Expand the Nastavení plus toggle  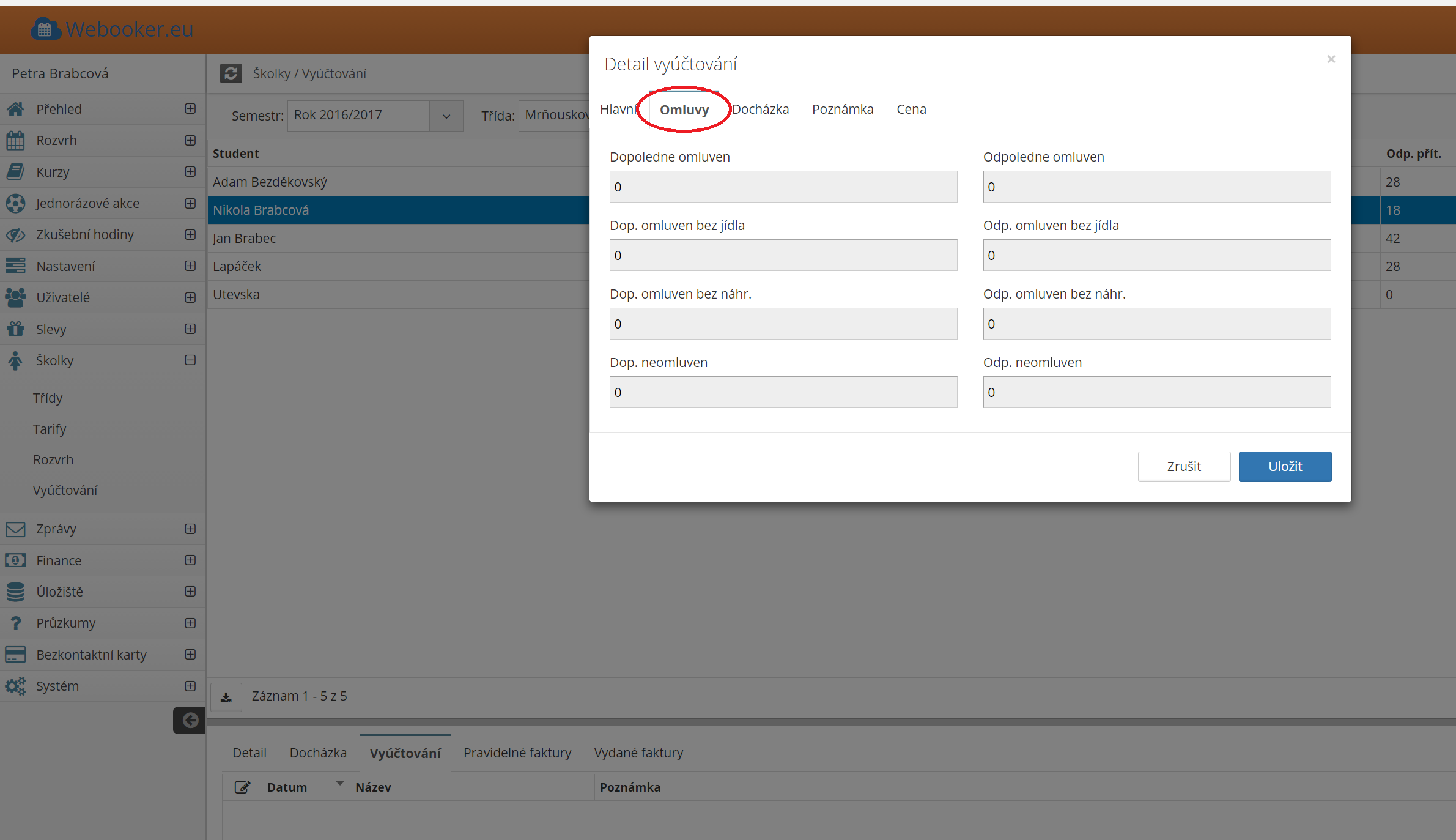point(190,266)
